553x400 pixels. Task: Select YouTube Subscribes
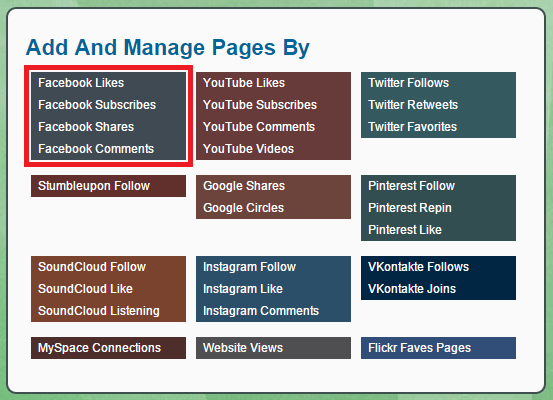point(260,105)
